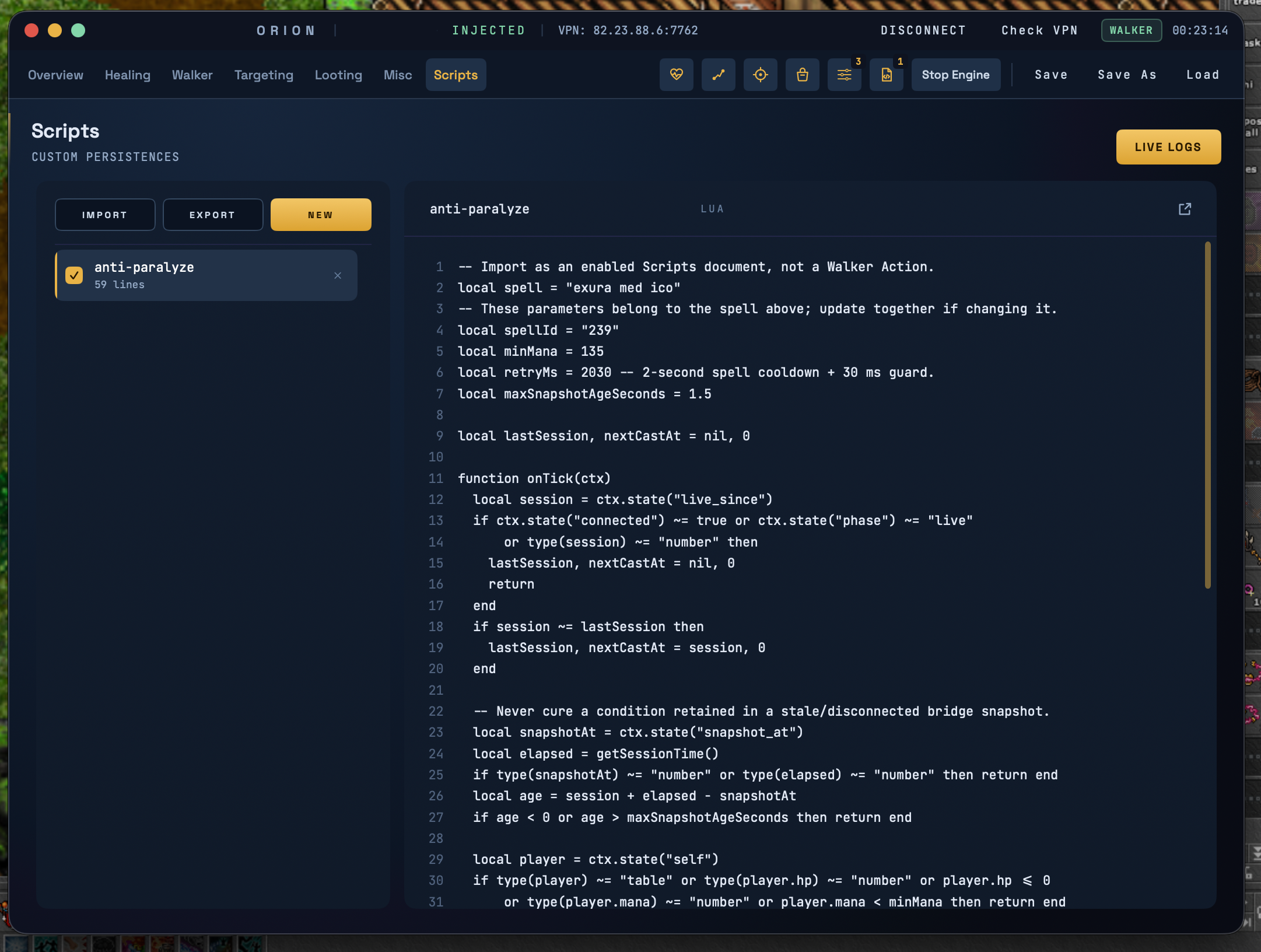
Task: Switch to the Healing tab
Action: click(x=128, y=75)
